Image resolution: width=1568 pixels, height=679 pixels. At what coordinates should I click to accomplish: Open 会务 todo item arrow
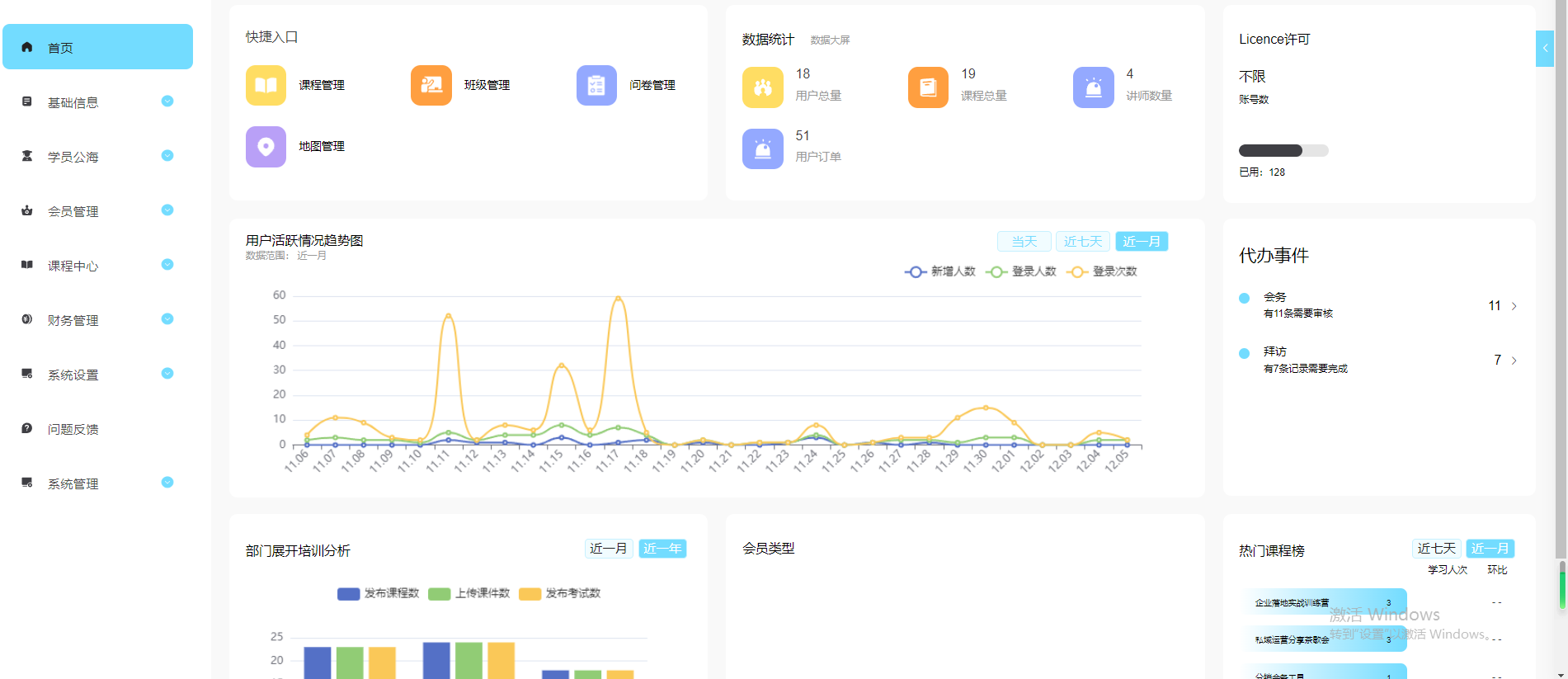pos(1514,306)
